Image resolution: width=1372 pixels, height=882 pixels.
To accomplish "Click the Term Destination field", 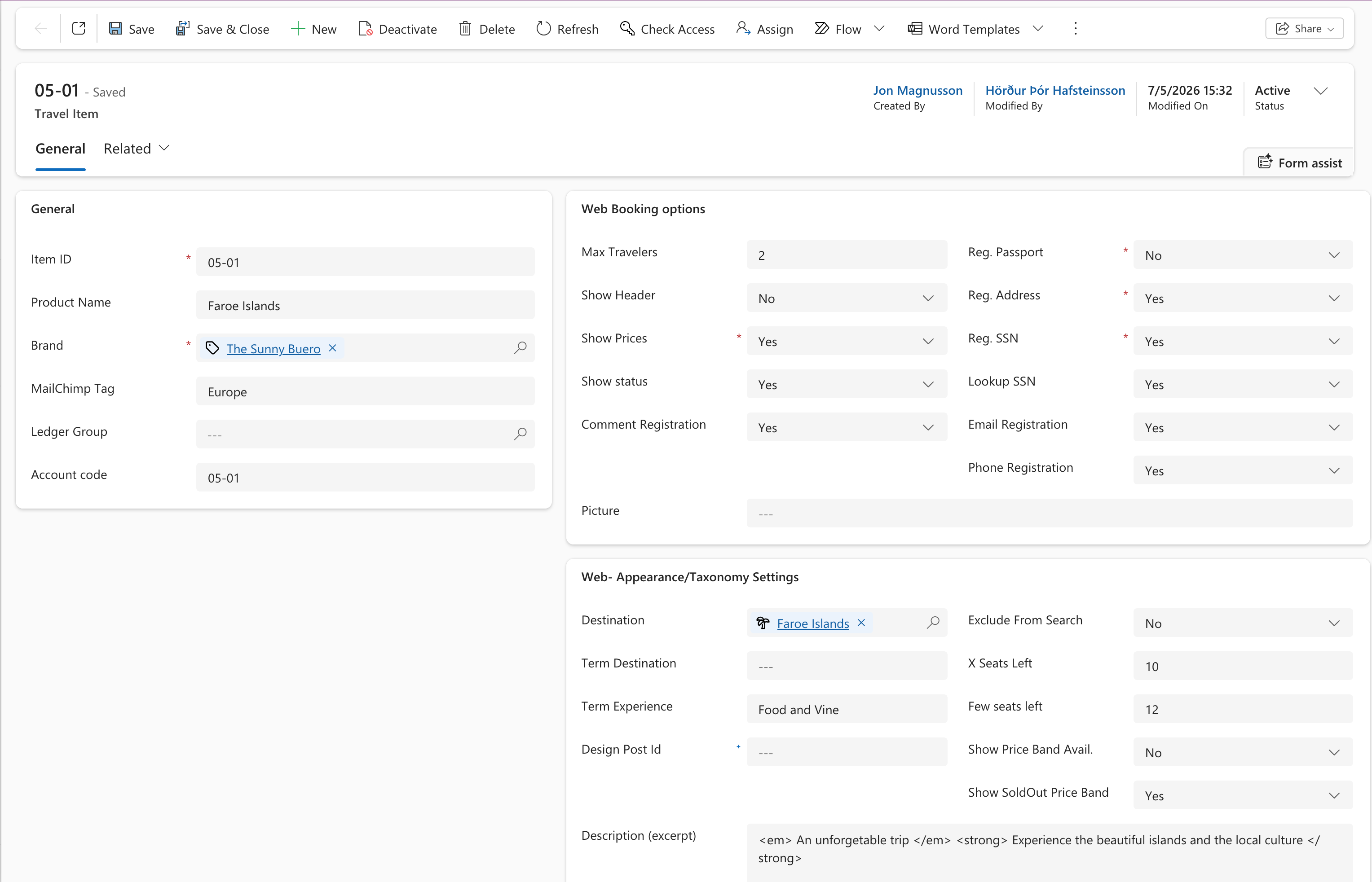I will [x=847, y=666].
